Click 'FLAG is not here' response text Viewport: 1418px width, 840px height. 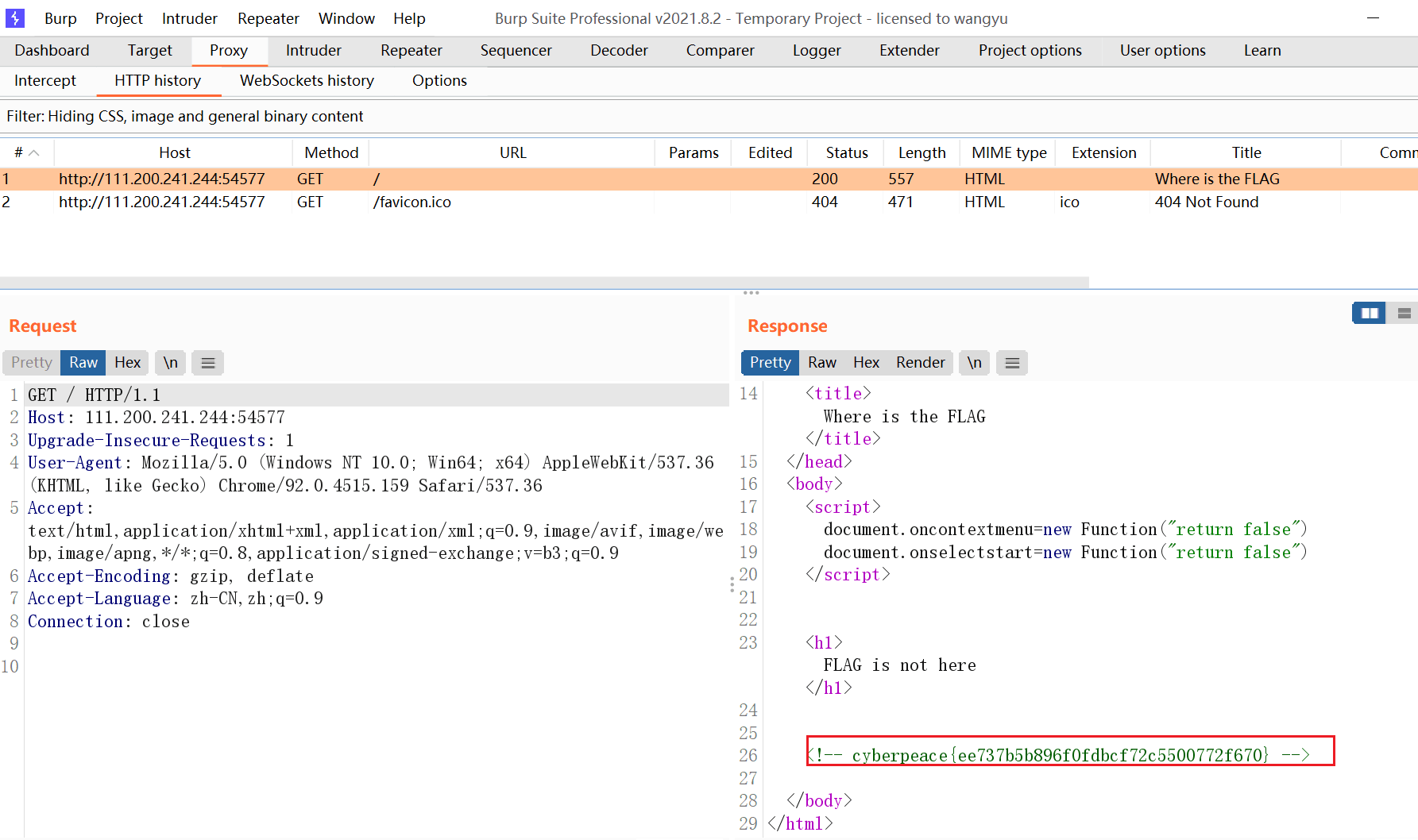900,665
